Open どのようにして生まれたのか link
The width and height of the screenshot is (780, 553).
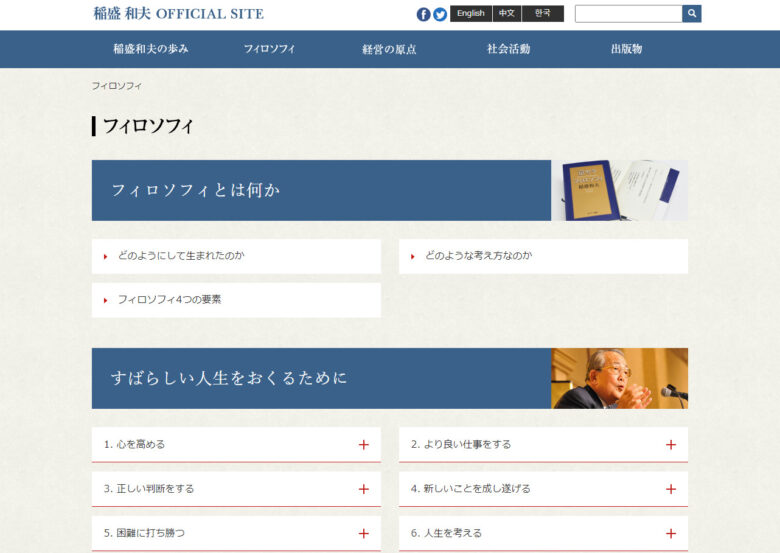tap(236, 256)
